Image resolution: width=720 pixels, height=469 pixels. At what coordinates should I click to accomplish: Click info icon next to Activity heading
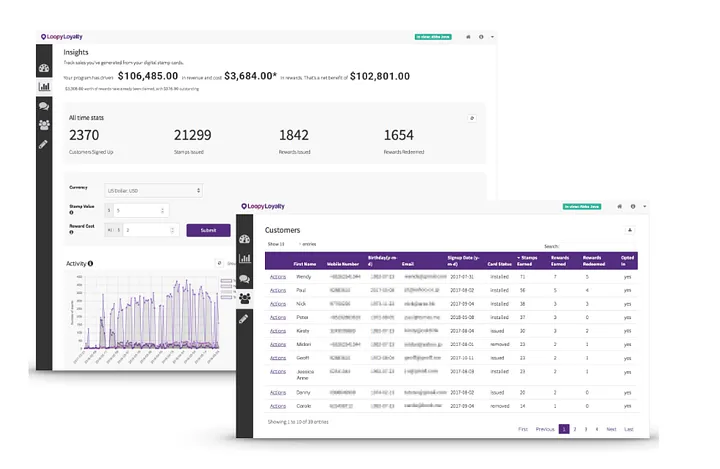(90, 264)
